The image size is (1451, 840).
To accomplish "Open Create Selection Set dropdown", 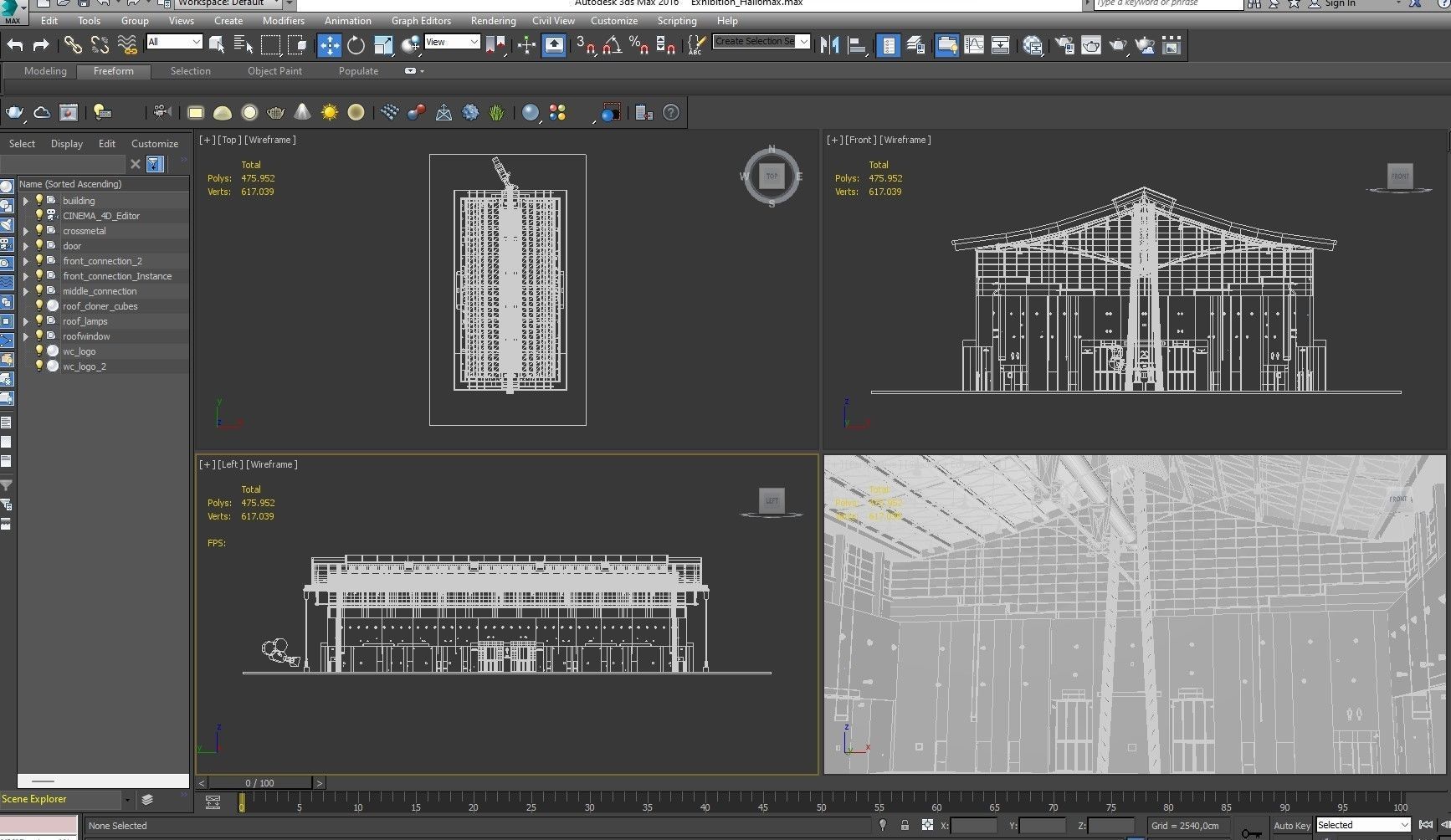I will point(761,41).
